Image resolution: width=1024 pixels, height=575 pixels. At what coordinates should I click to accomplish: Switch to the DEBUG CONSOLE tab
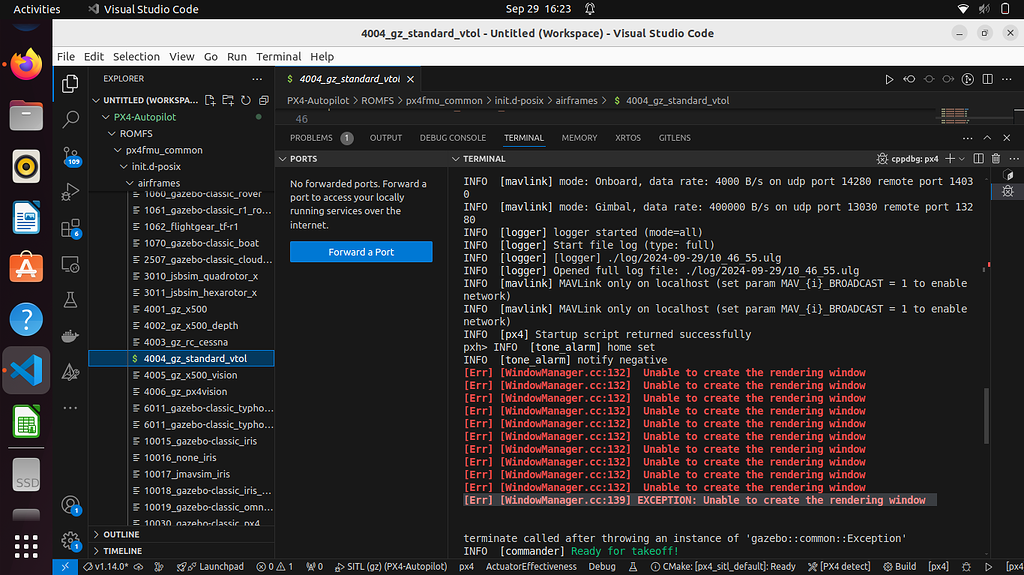click(453, 138)
